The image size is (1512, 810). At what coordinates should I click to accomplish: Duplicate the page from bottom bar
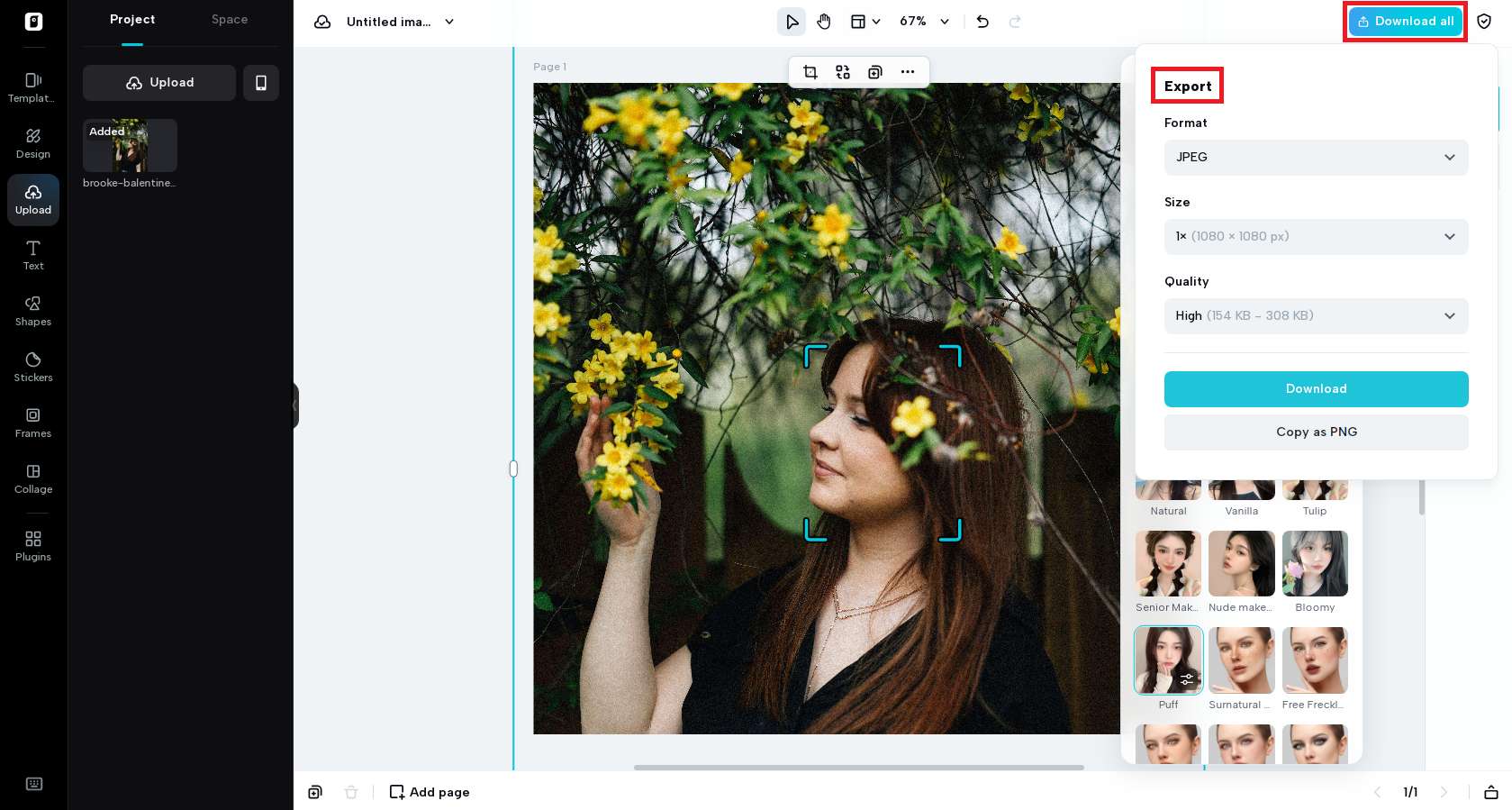click(x=315, y=792)
